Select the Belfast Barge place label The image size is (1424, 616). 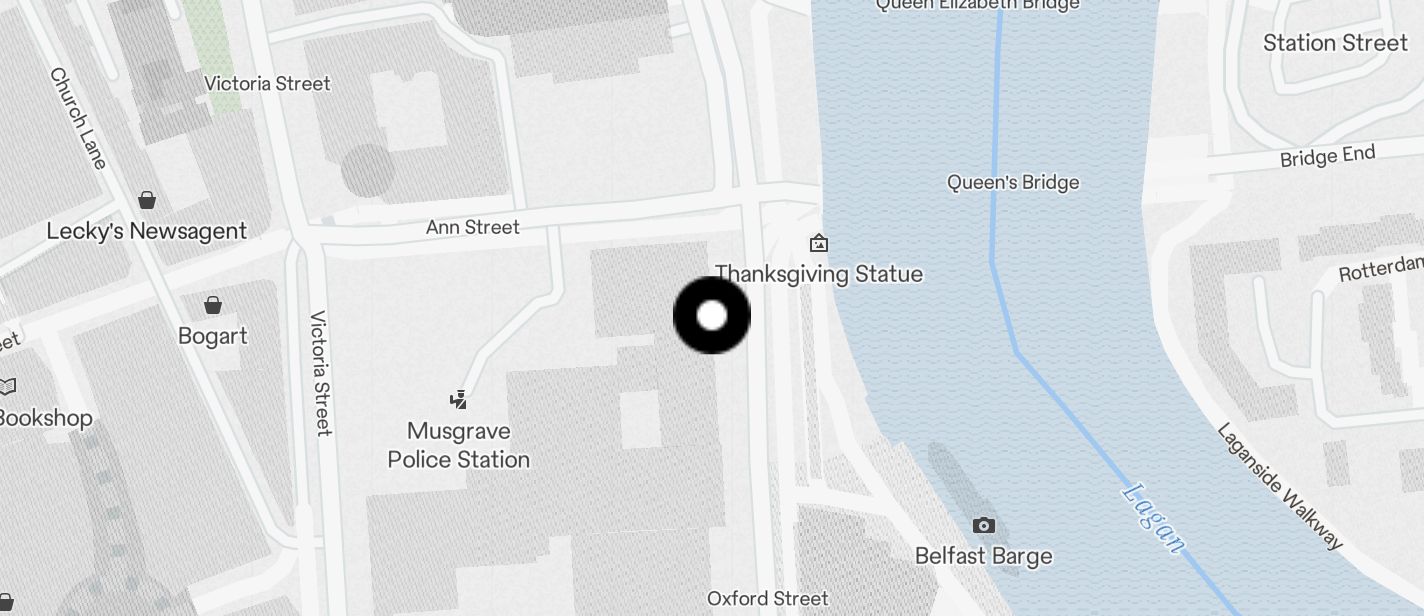[984, 556]
